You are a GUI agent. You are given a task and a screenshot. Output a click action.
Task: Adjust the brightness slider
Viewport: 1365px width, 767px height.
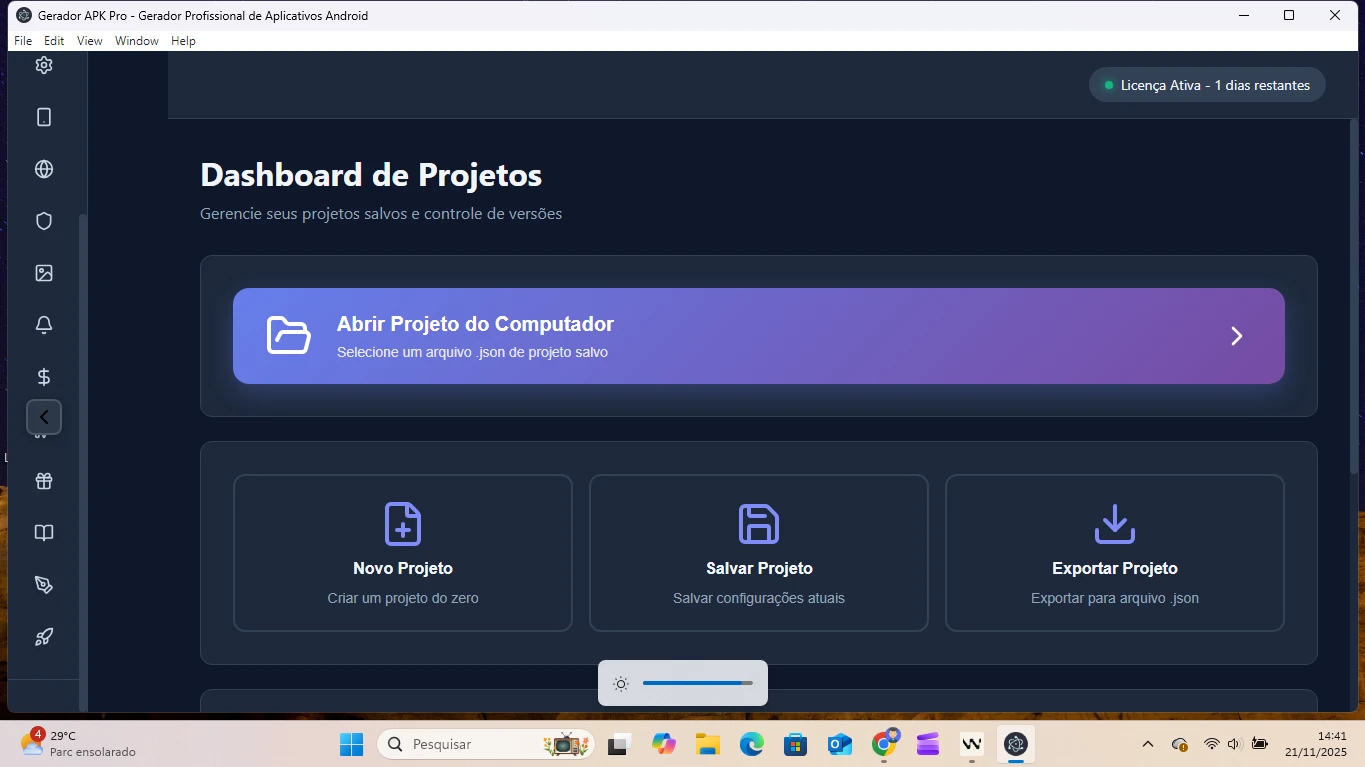pos(697,683)
